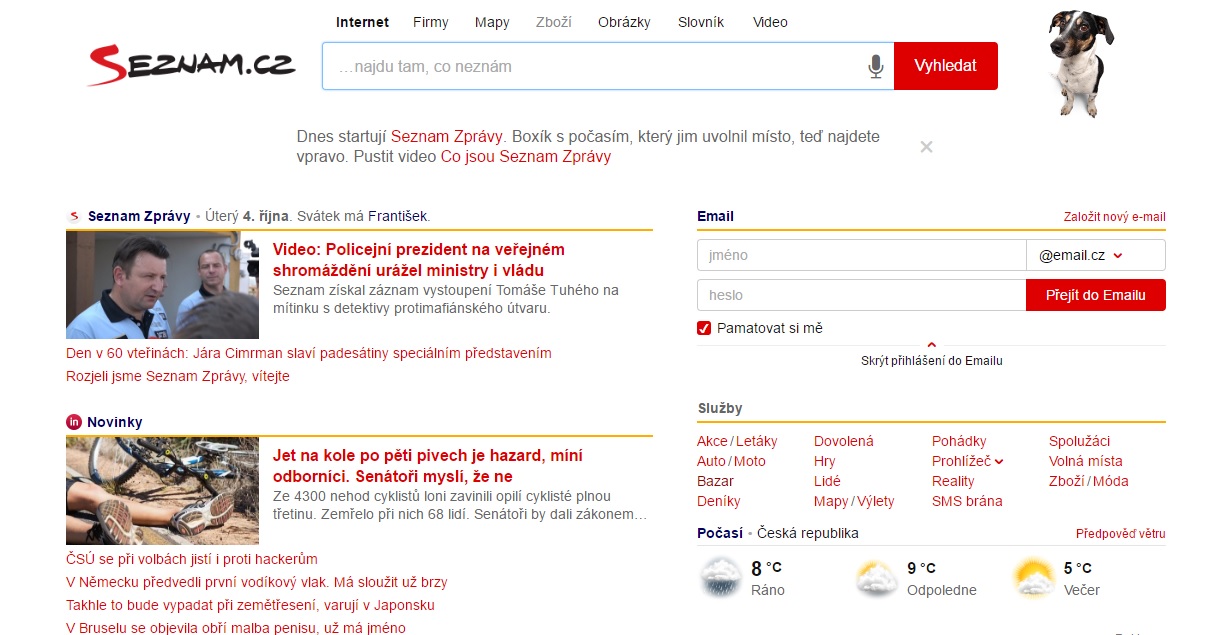Click the Přejít do Emailu button

click(x=1096, y=295)
